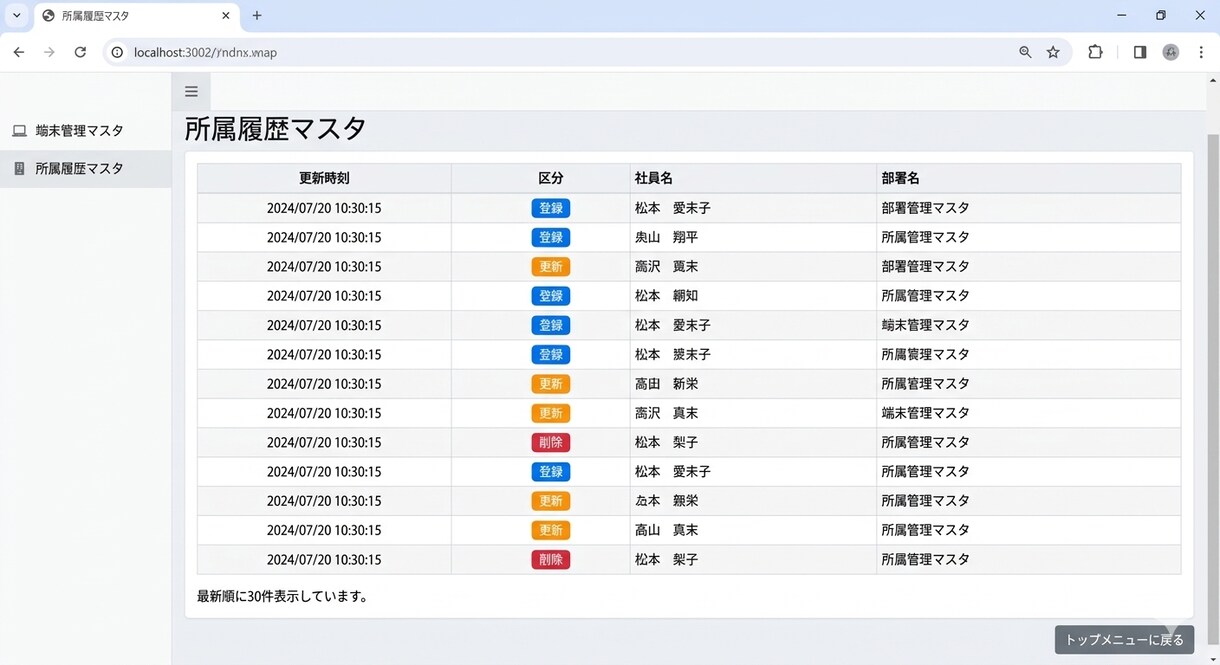
Task: Go back using browser back arrow
Action: coord(18,52)
